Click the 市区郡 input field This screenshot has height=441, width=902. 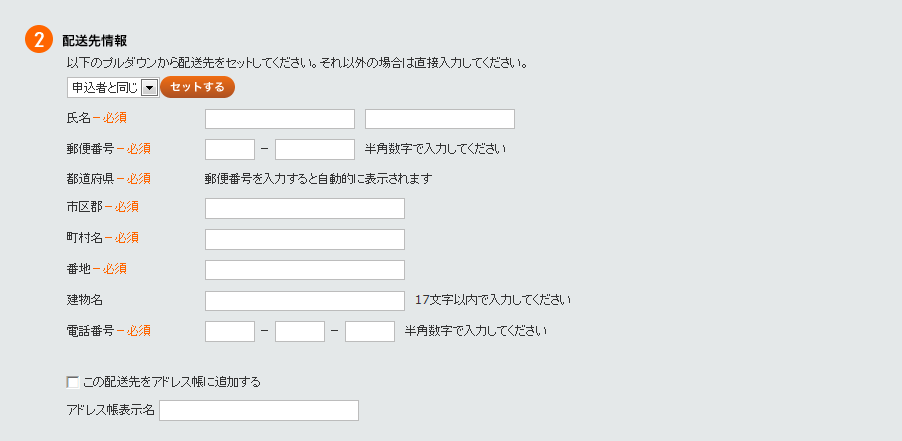pos(305,209)
